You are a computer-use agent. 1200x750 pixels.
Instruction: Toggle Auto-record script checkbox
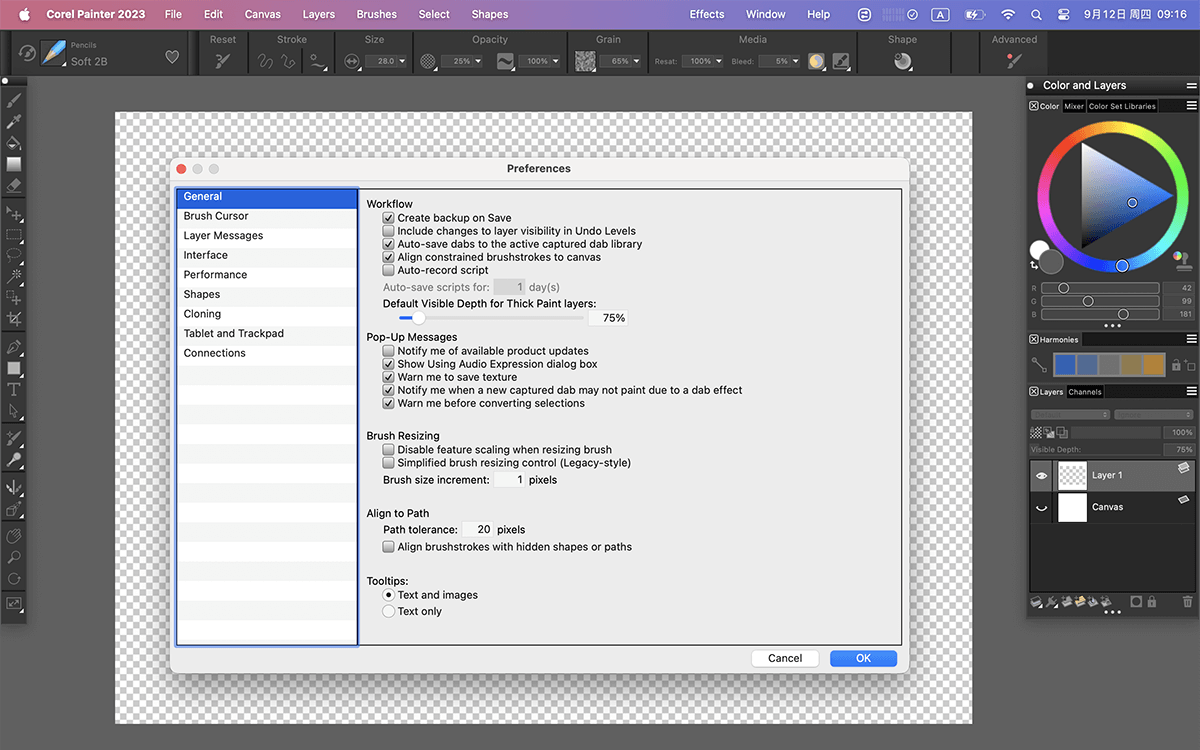click(389, 270)
